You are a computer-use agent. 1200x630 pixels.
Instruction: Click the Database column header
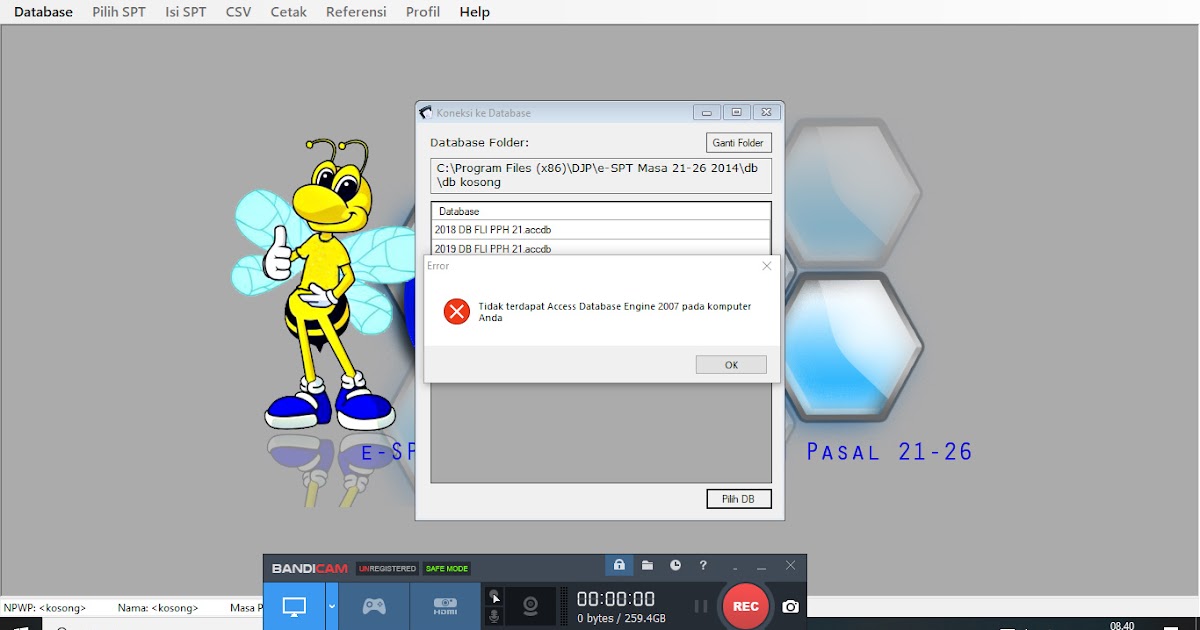click(x=601, y=211)
